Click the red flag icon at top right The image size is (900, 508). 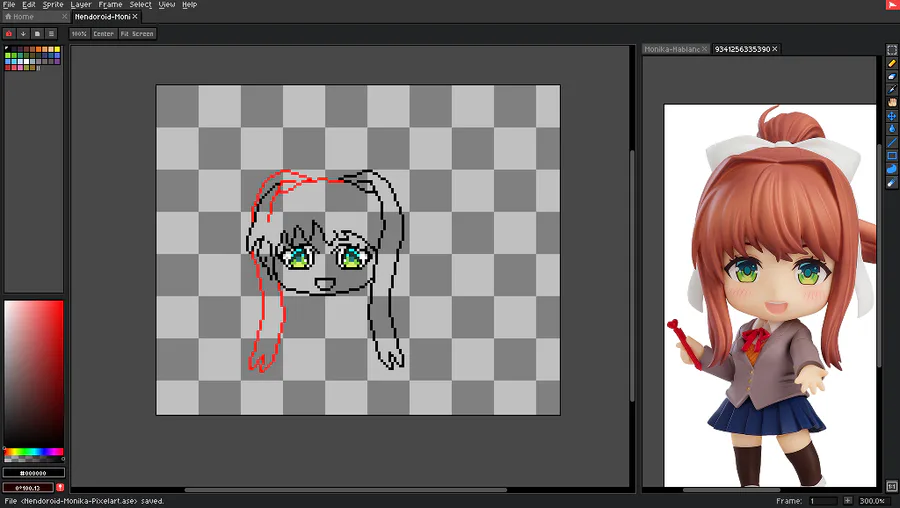click(x=893, y=5)
